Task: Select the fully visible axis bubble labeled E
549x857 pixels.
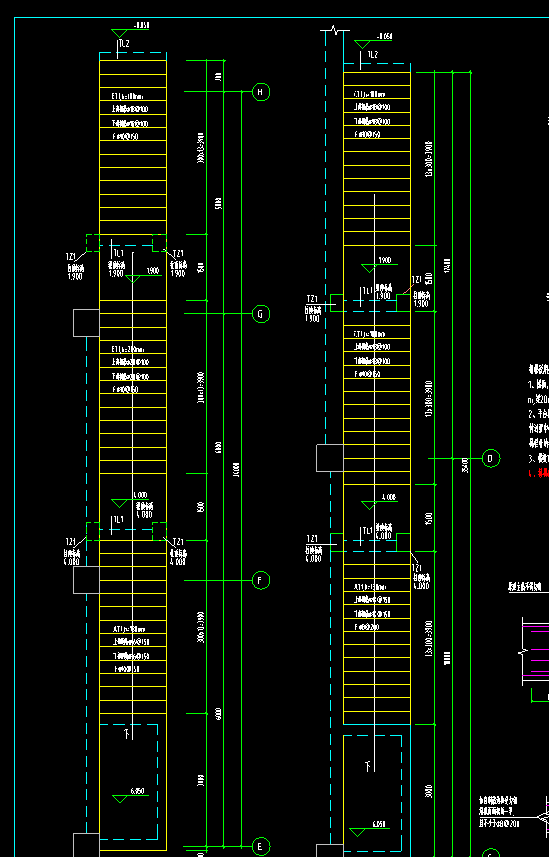Action: [x=260, y=847]
